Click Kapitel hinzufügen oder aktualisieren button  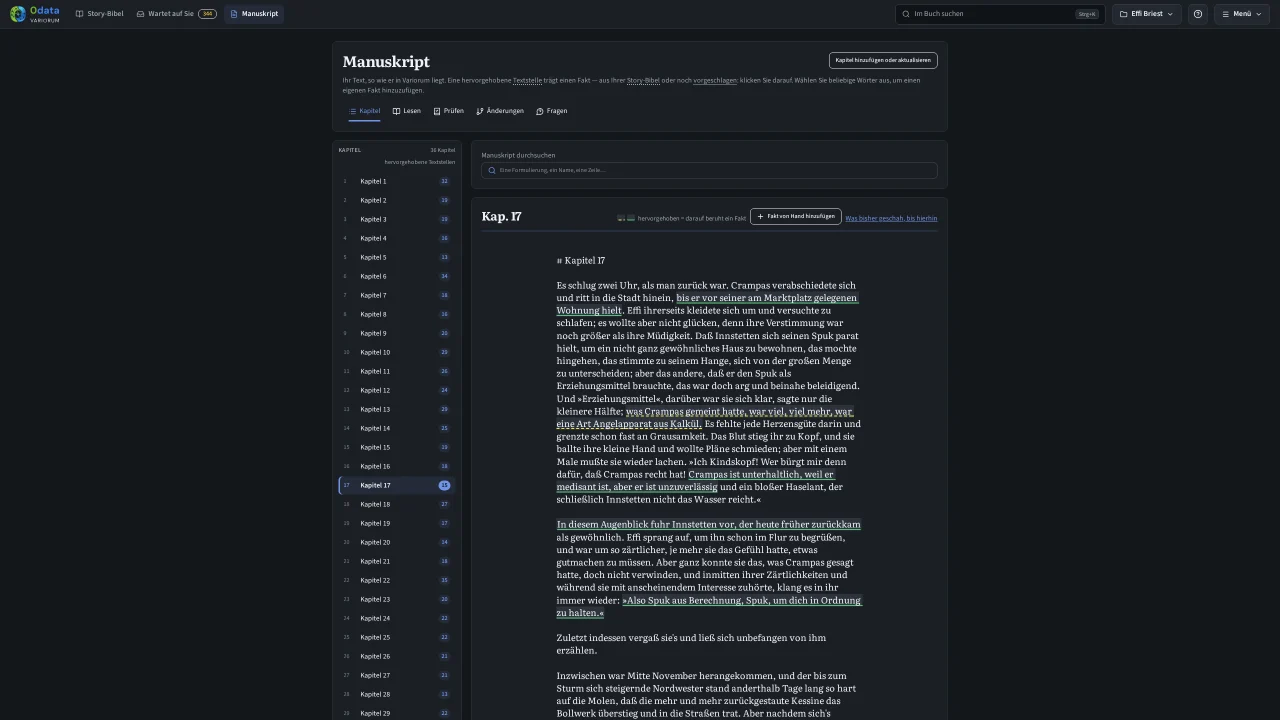pyautogui.click(x=883, y=60)
